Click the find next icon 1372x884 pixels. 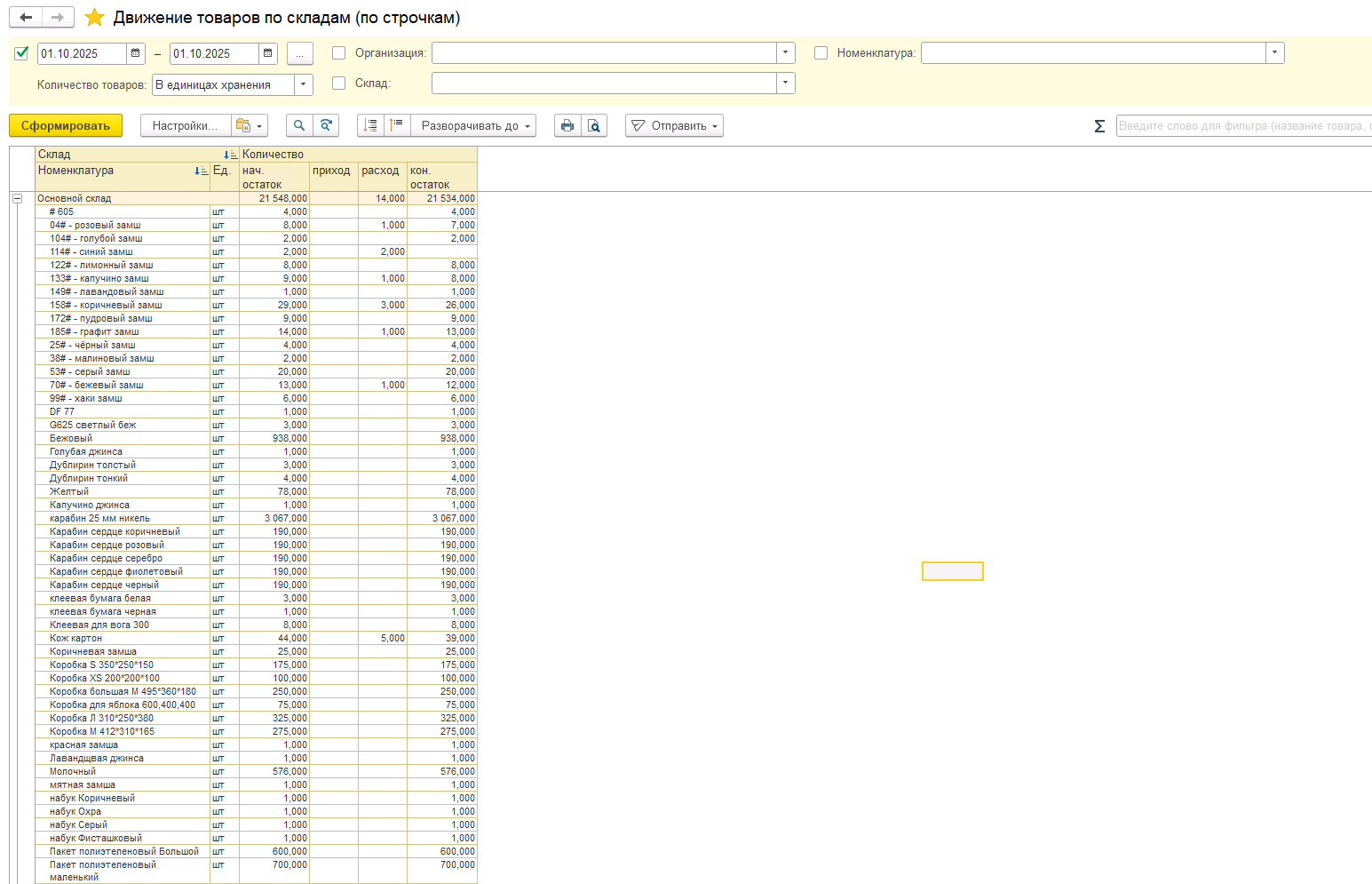pyautogui.click(x=327, y=126)
